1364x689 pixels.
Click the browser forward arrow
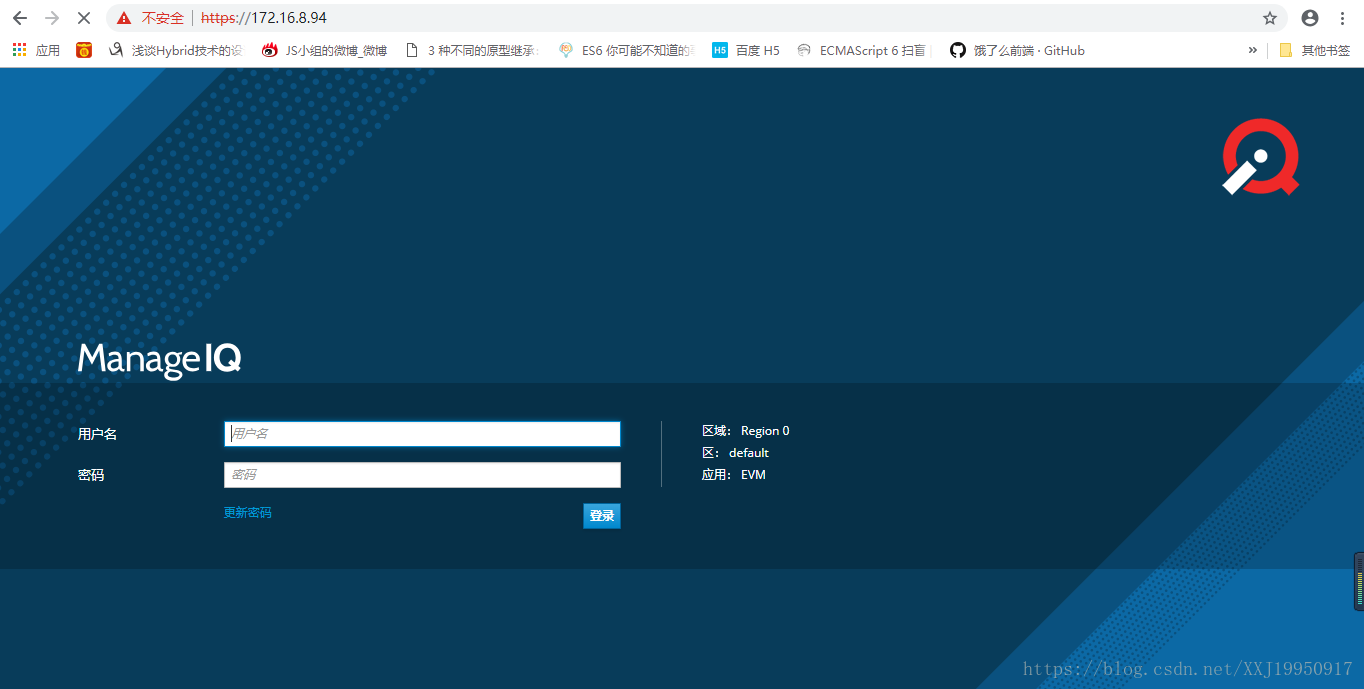52,18
